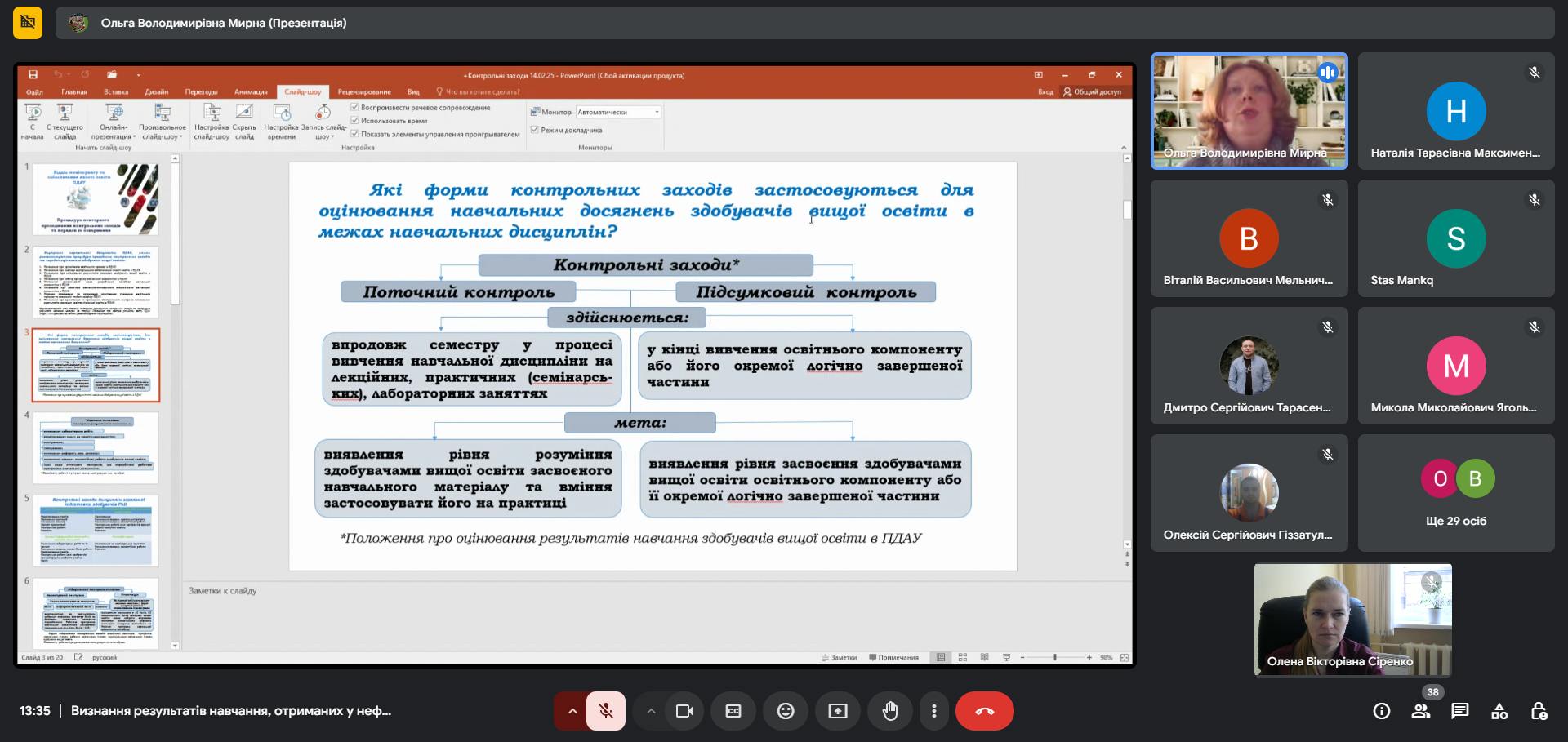1568x742 pixels.
Task: Open host controls lock icon
Action: tap(1539, 711)
